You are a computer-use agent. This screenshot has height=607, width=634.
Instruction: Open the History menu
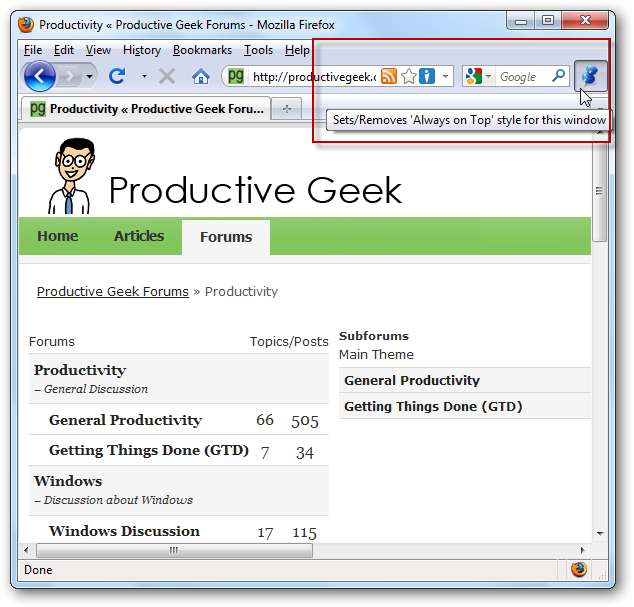click(x=142, y=50)
